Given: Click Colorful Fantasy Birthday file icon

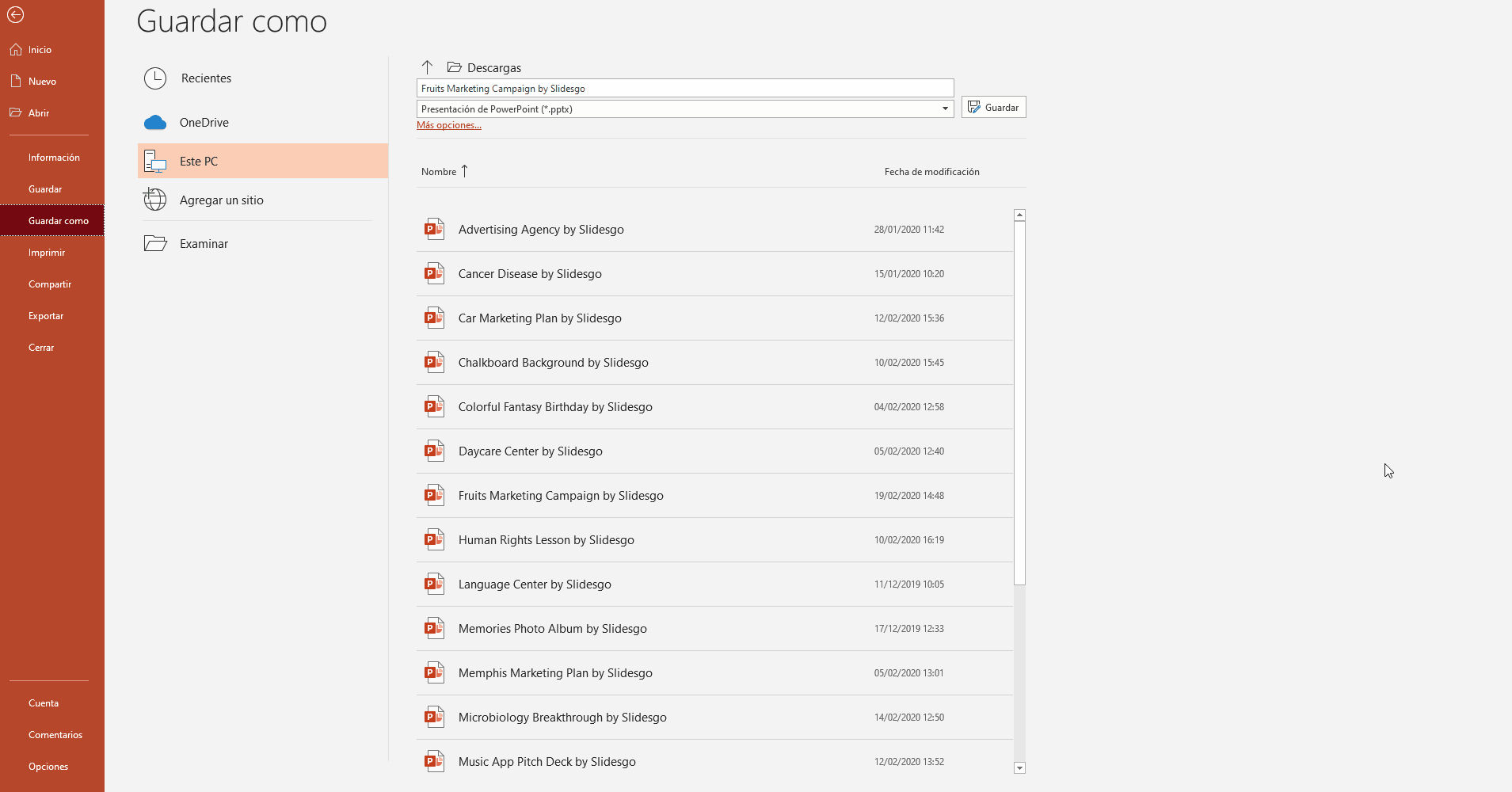Looking at the screenshot, I should (434, 407).
